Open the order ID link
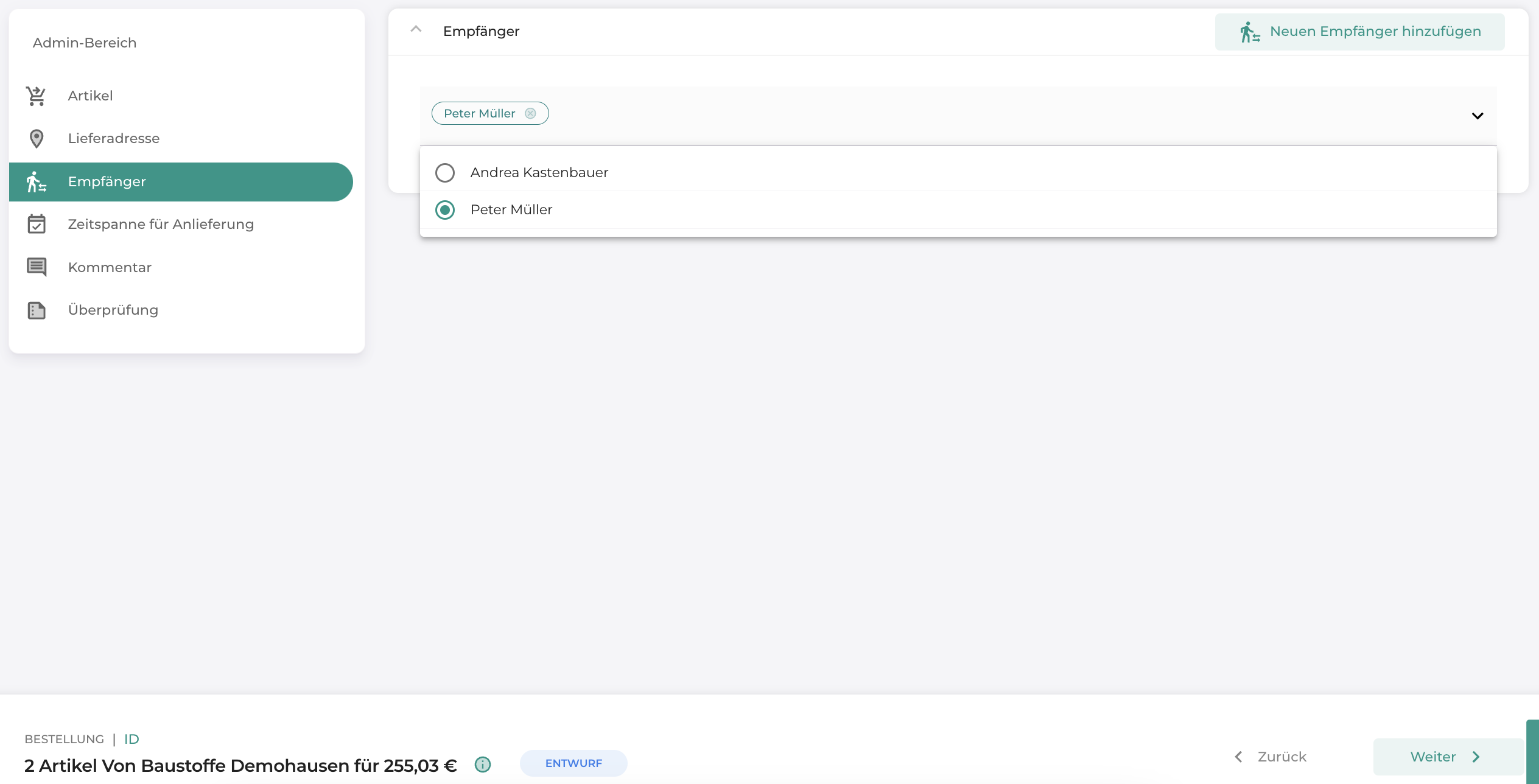Screen dimensions: 1539x784 tap(131, 739)
